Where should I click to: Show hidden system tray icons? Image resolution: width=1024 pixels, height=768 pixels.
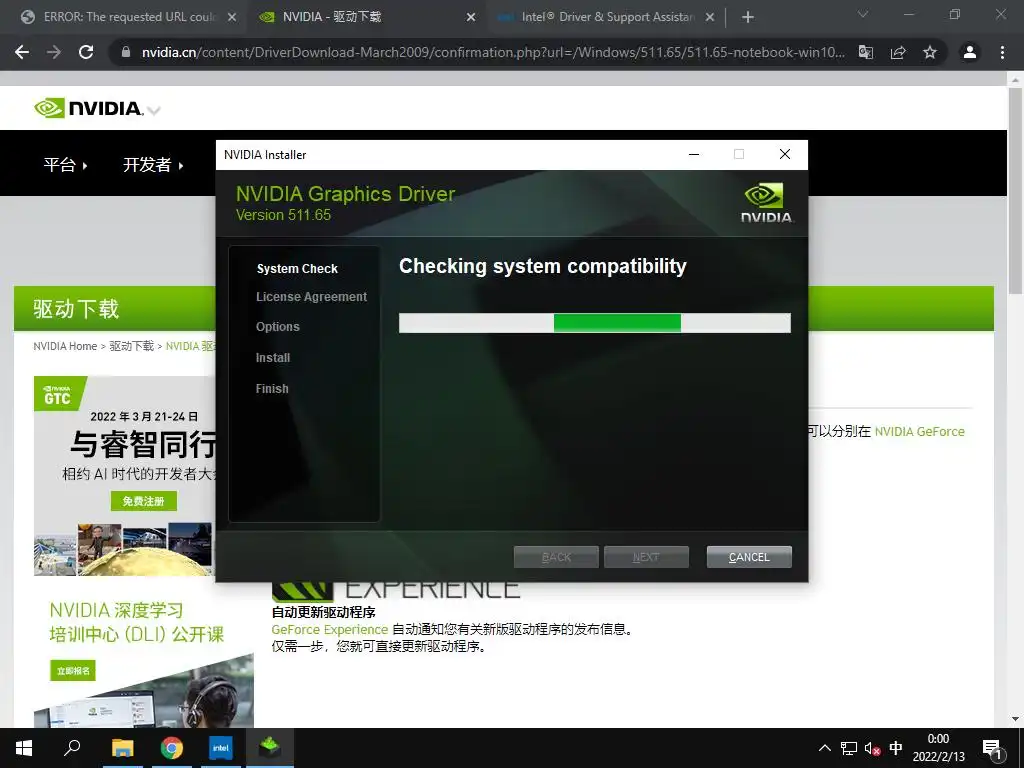(825, 748)
